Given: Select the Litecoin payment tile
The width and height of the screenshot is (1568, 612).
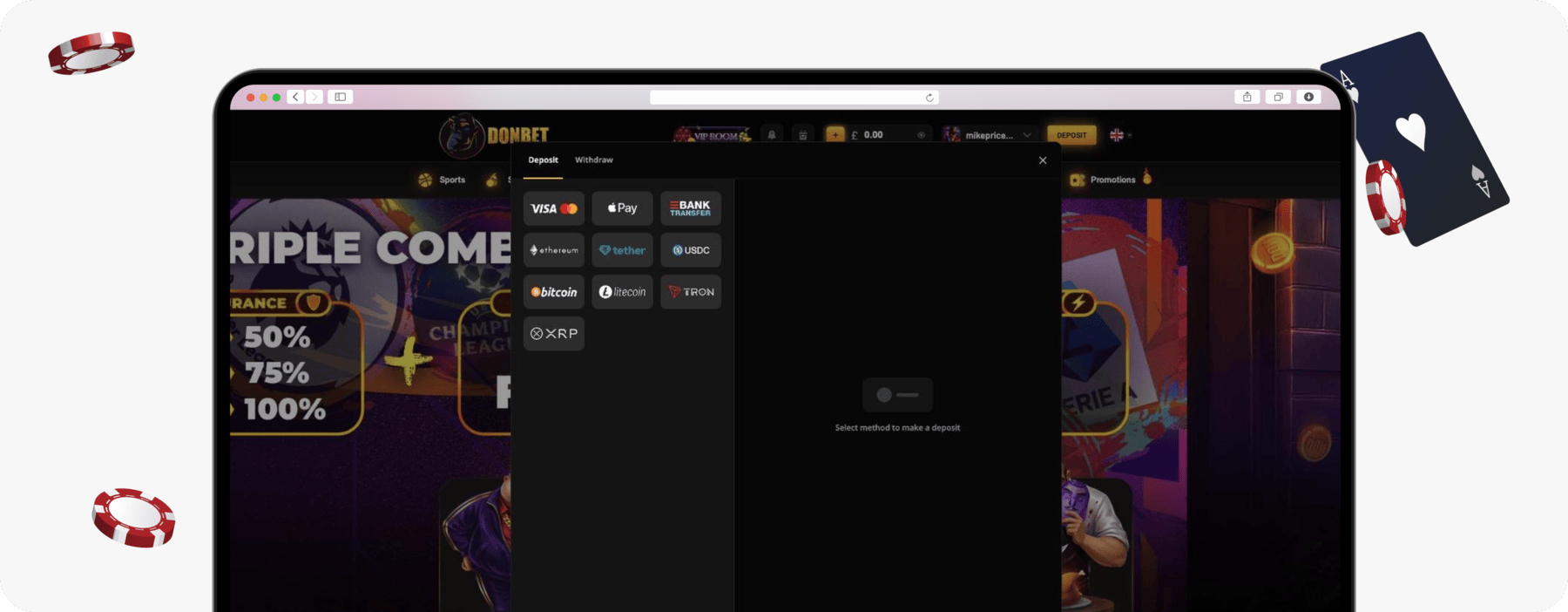Looking at the screenshot, I should (x=622, y=292).
